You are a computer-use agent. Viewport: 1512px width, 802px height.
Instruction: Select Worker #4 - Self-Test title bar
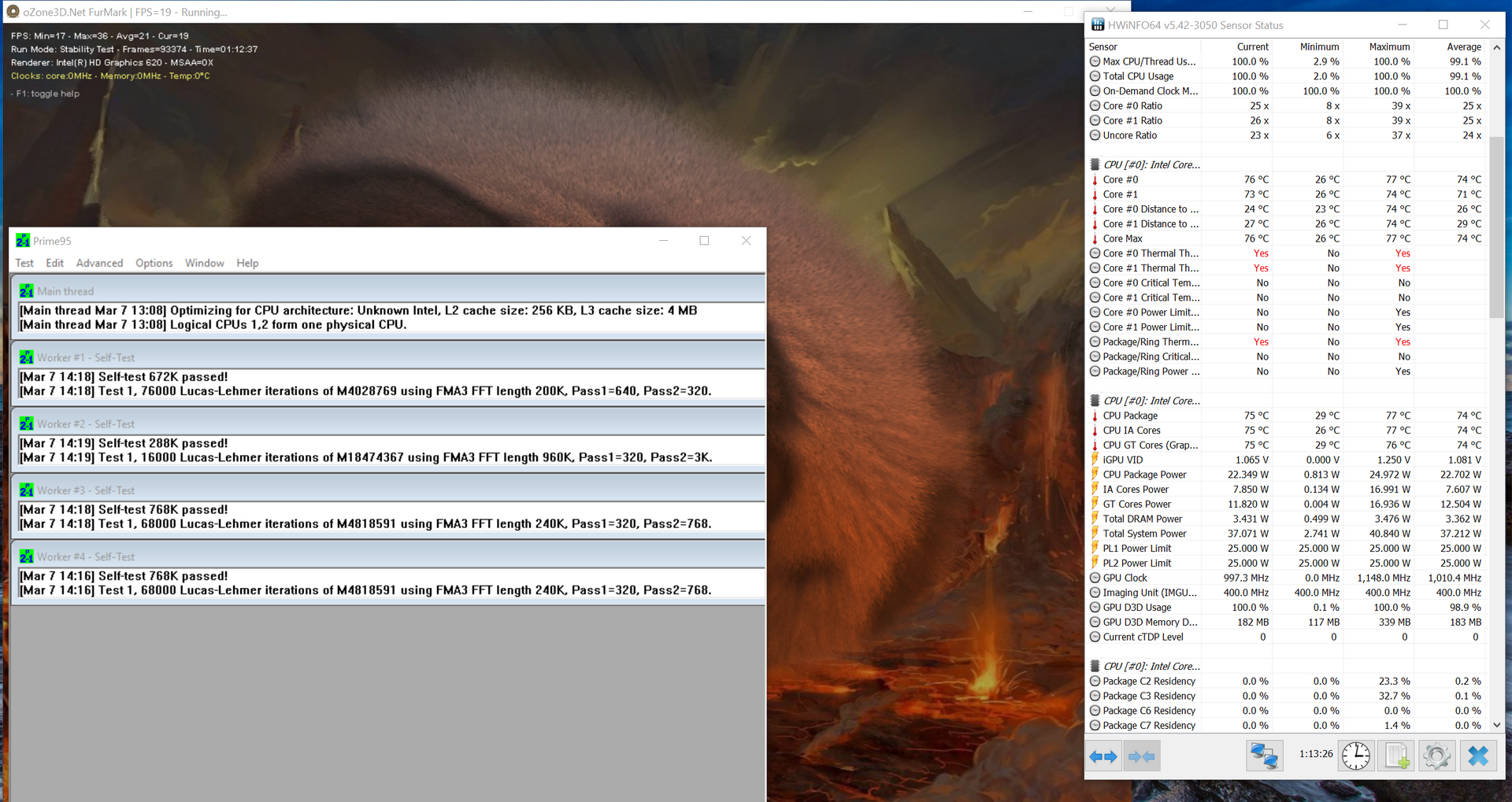(388, 556)
